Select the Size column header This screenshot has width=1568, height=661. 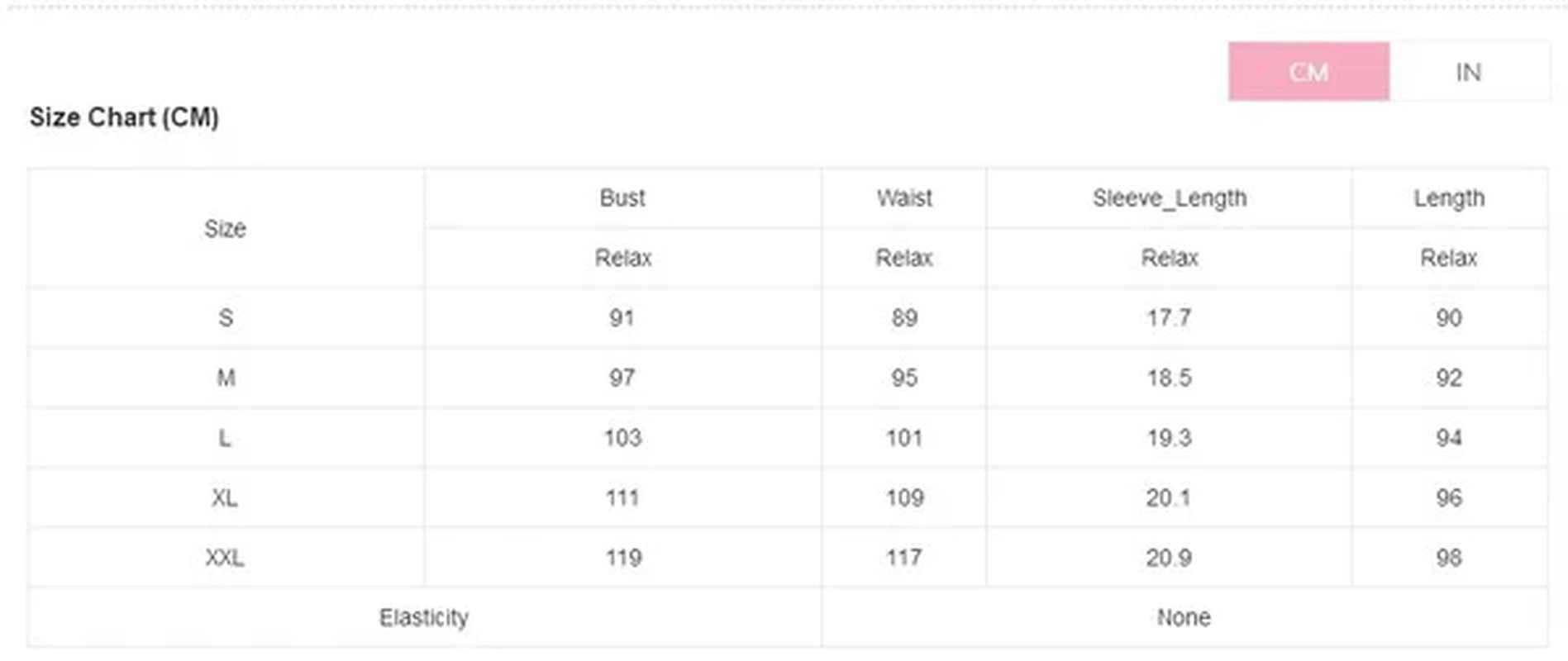tap(225, 229)
